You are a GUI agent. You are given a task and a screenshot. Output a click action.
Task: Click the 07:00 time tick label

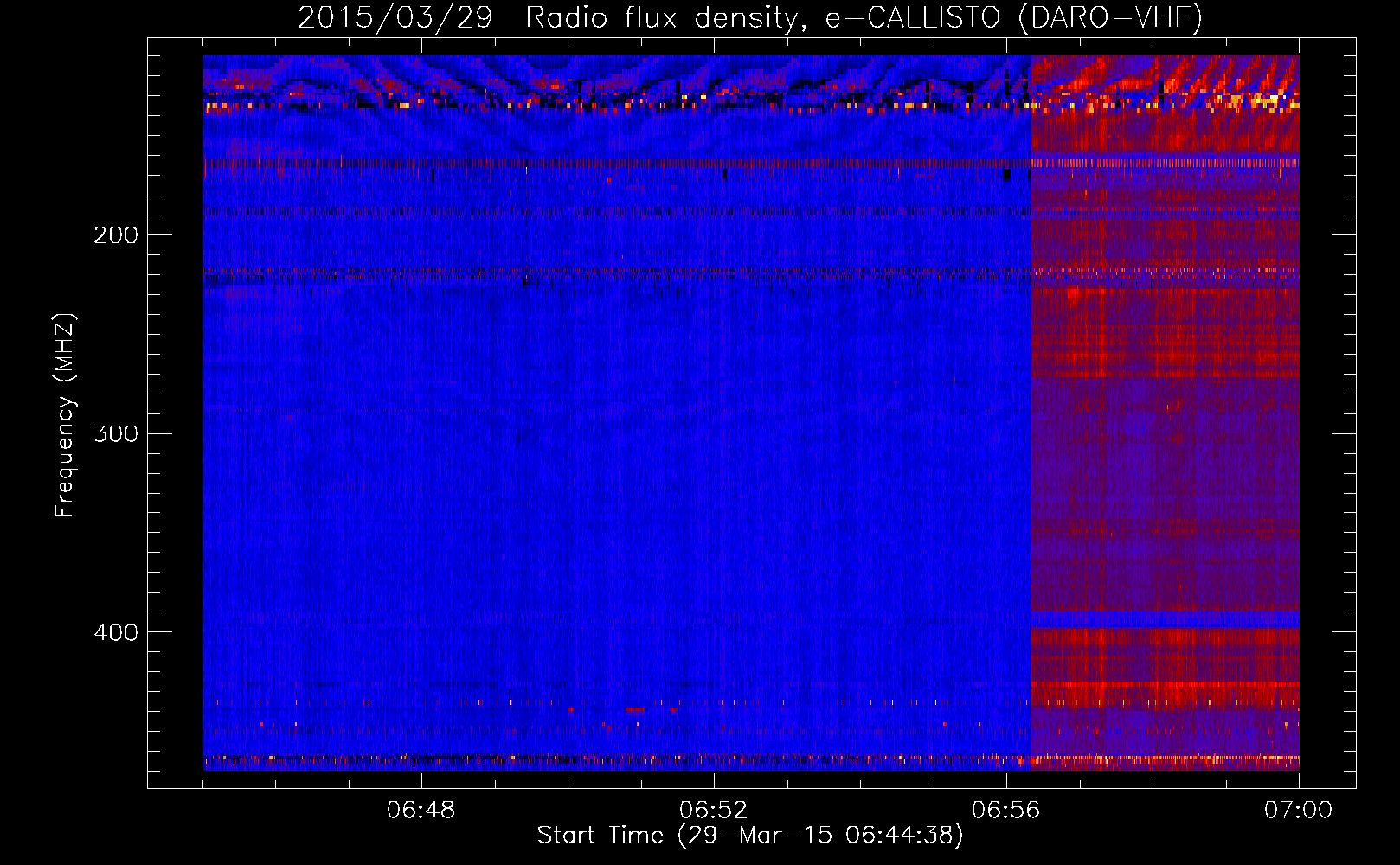(x=1298, y=811)
